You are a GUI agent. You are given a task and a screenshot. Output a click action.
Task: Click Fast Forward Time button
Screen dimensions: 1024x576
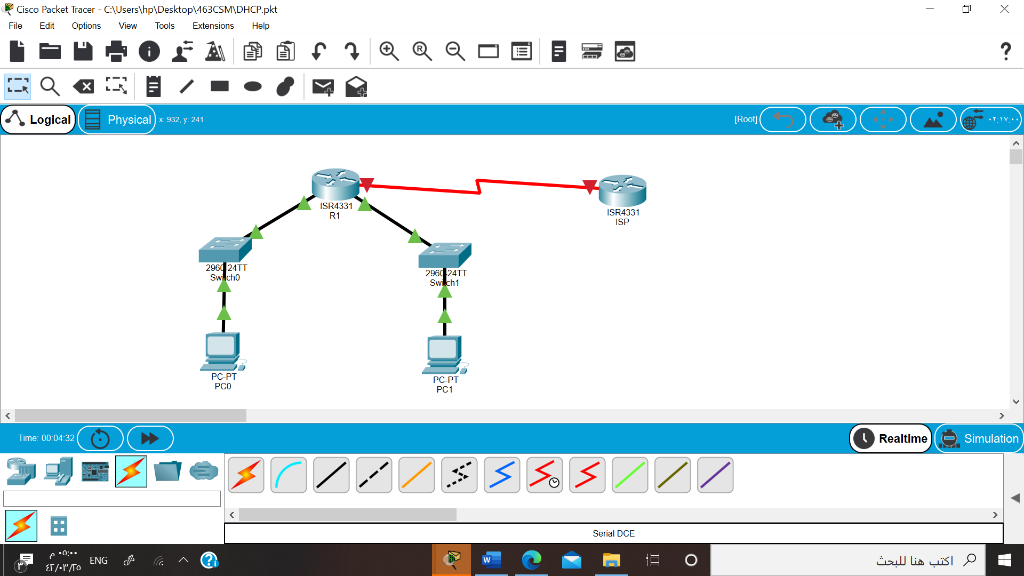150,438
